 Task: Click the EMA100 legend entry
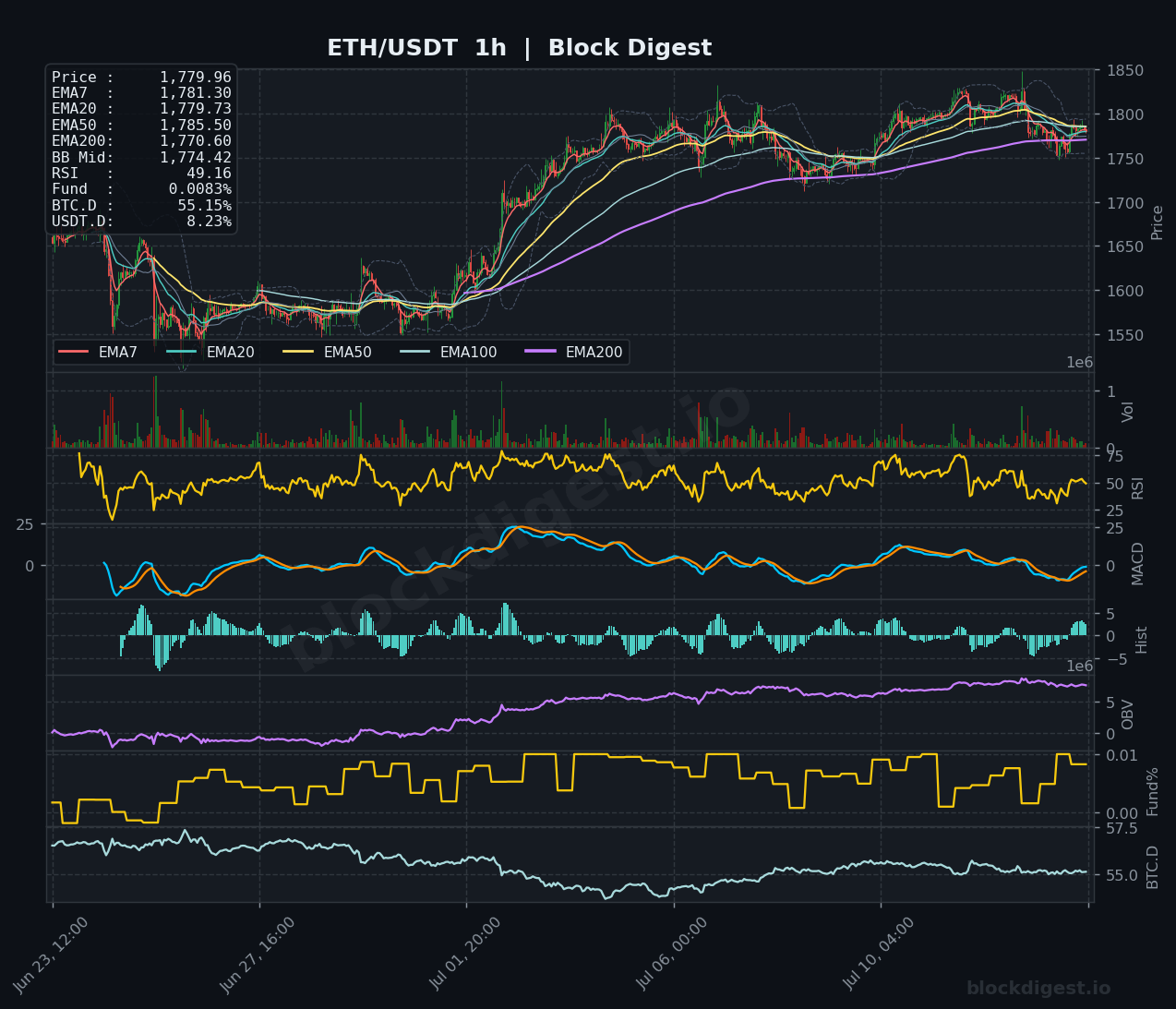pos(449,352)
